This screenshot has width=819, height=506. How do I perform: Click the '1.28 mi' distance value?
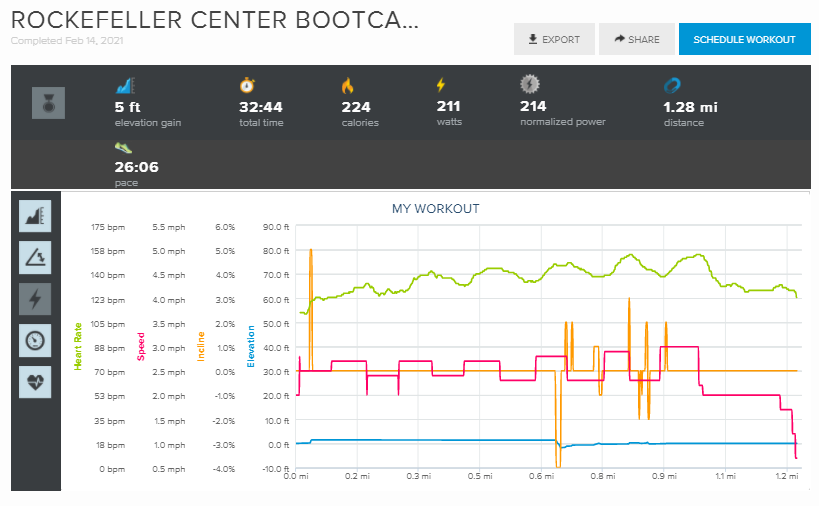(690, 107)
